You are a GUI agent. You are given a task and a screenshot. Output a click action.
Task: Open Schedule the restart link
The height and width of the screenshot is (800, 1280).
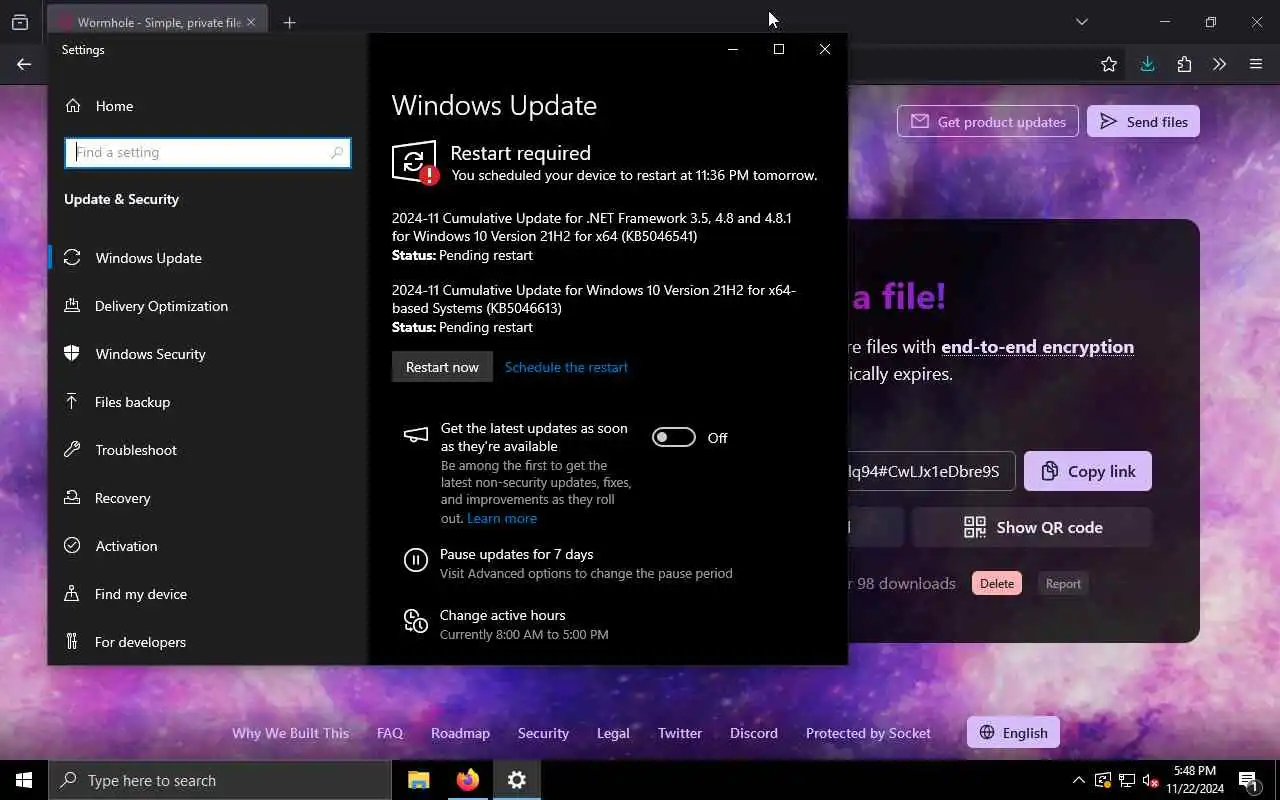566,367
